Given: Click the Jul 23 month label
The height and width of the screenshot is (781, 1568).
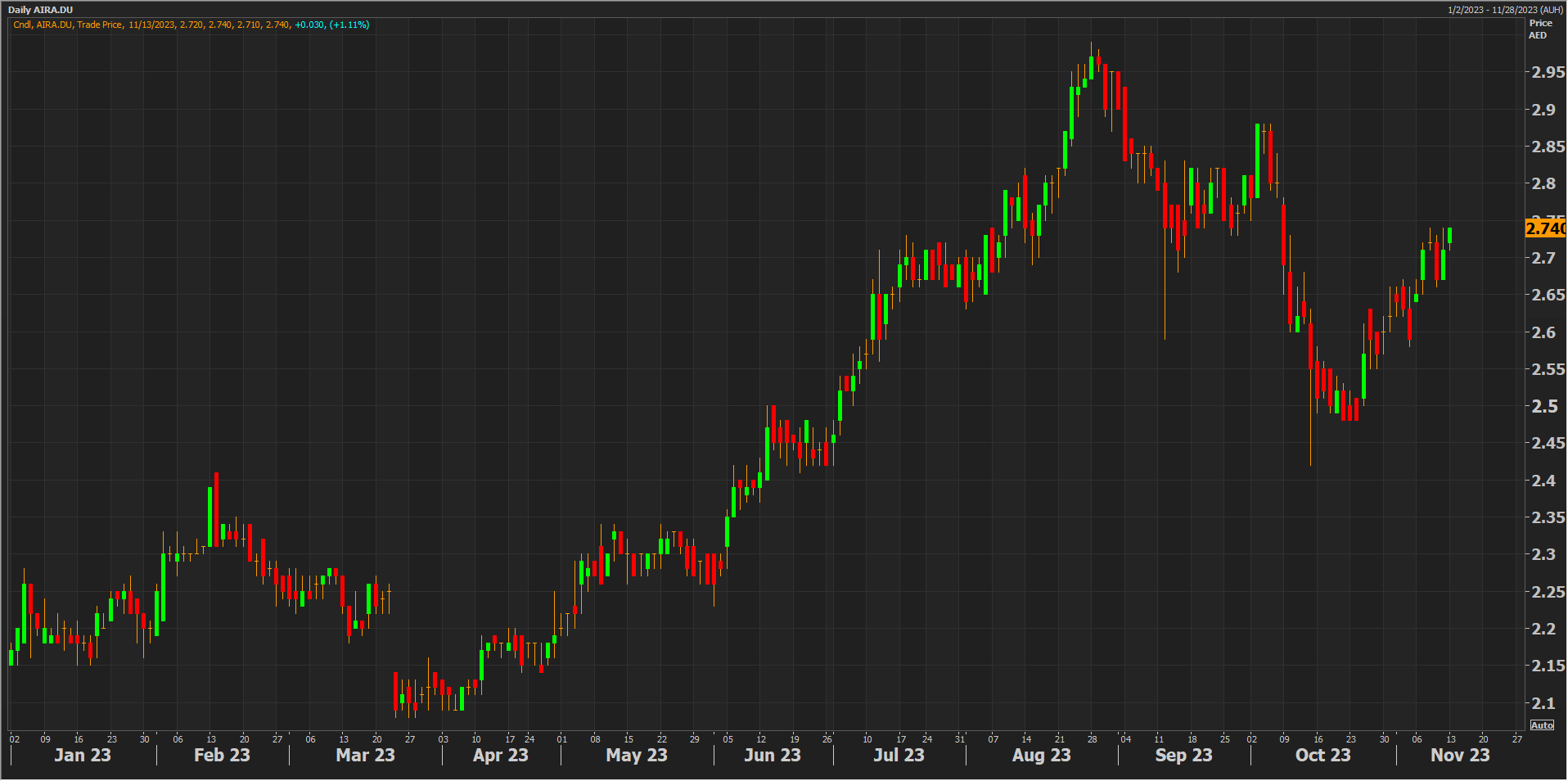Looking at the screenshot, I should 898,755.
